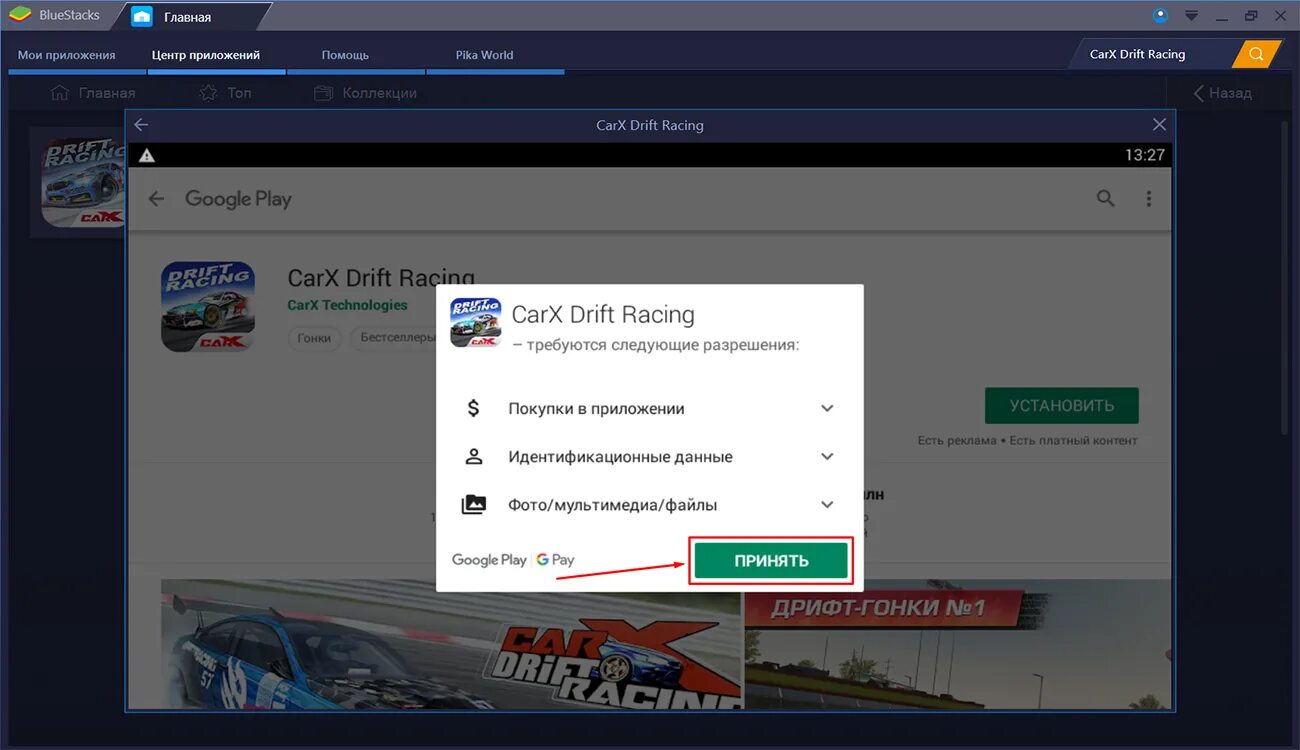Open the Топ section
The width and height of the screenshot is (1300, 750).
(225, 93)
